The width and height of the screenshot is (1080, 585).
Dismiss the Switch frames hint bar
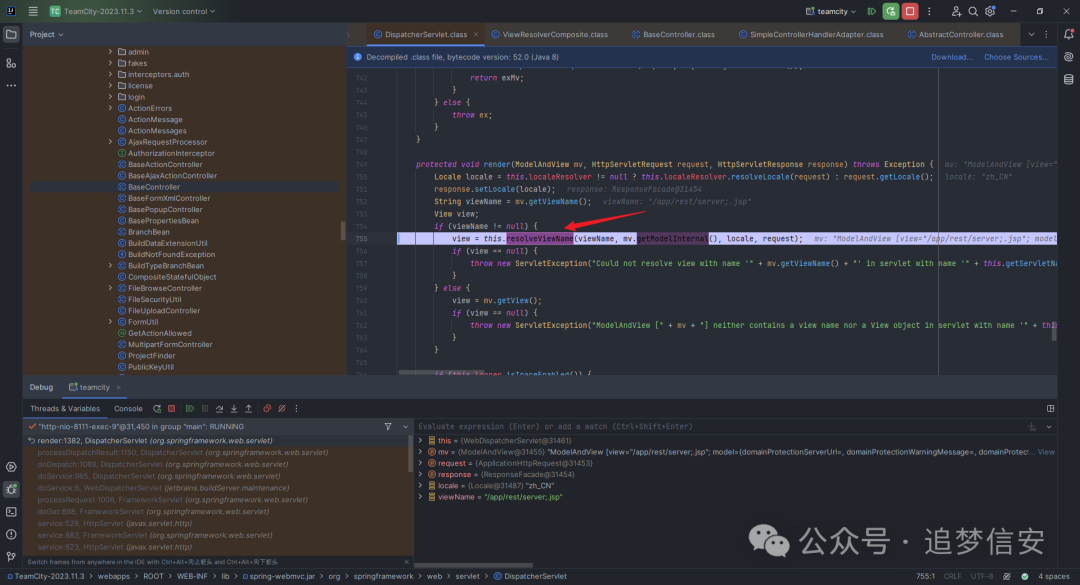click(x=406, y=562)
